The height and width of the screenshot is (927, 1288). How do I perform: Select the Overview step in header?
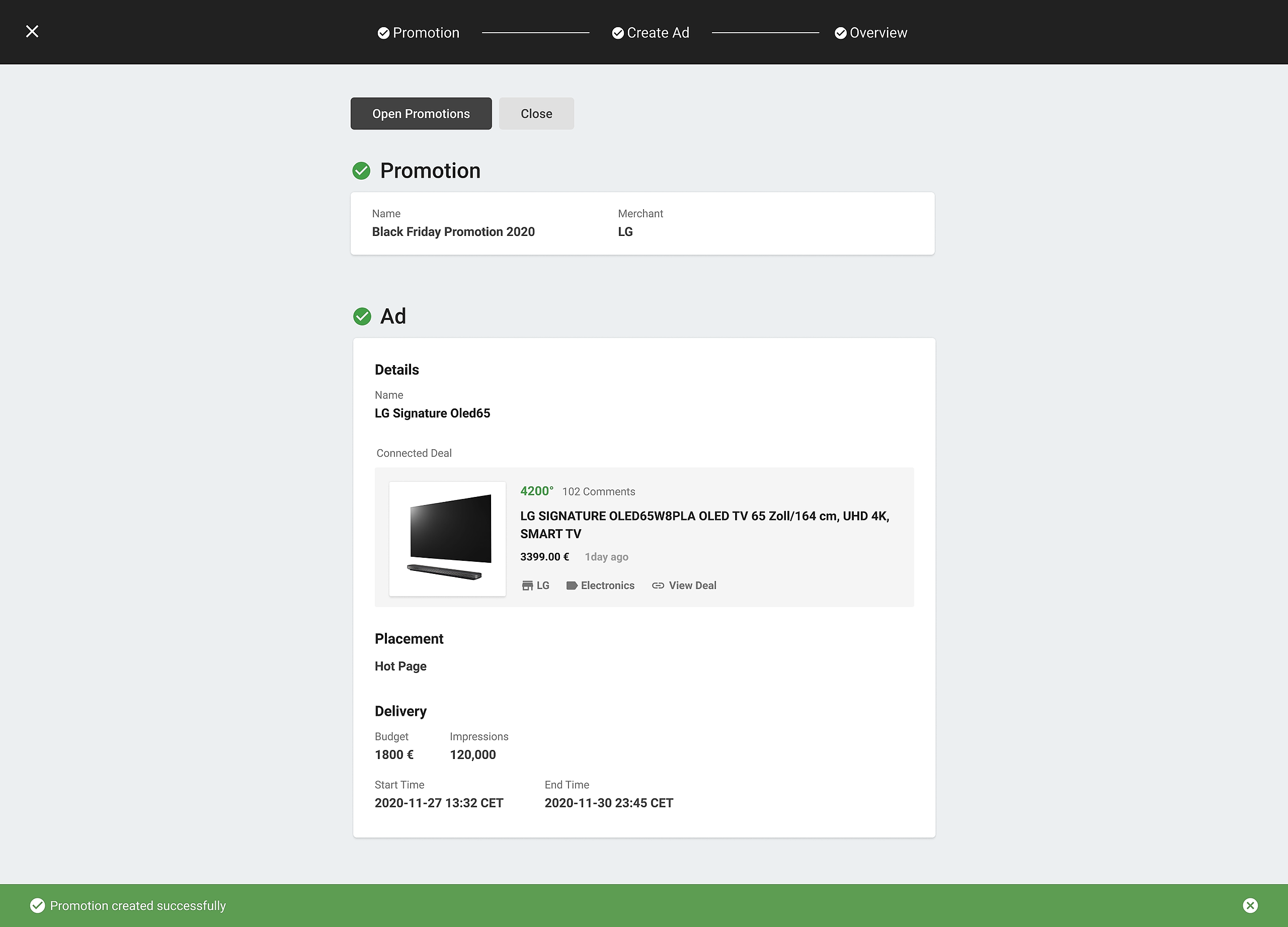point(870,33)
